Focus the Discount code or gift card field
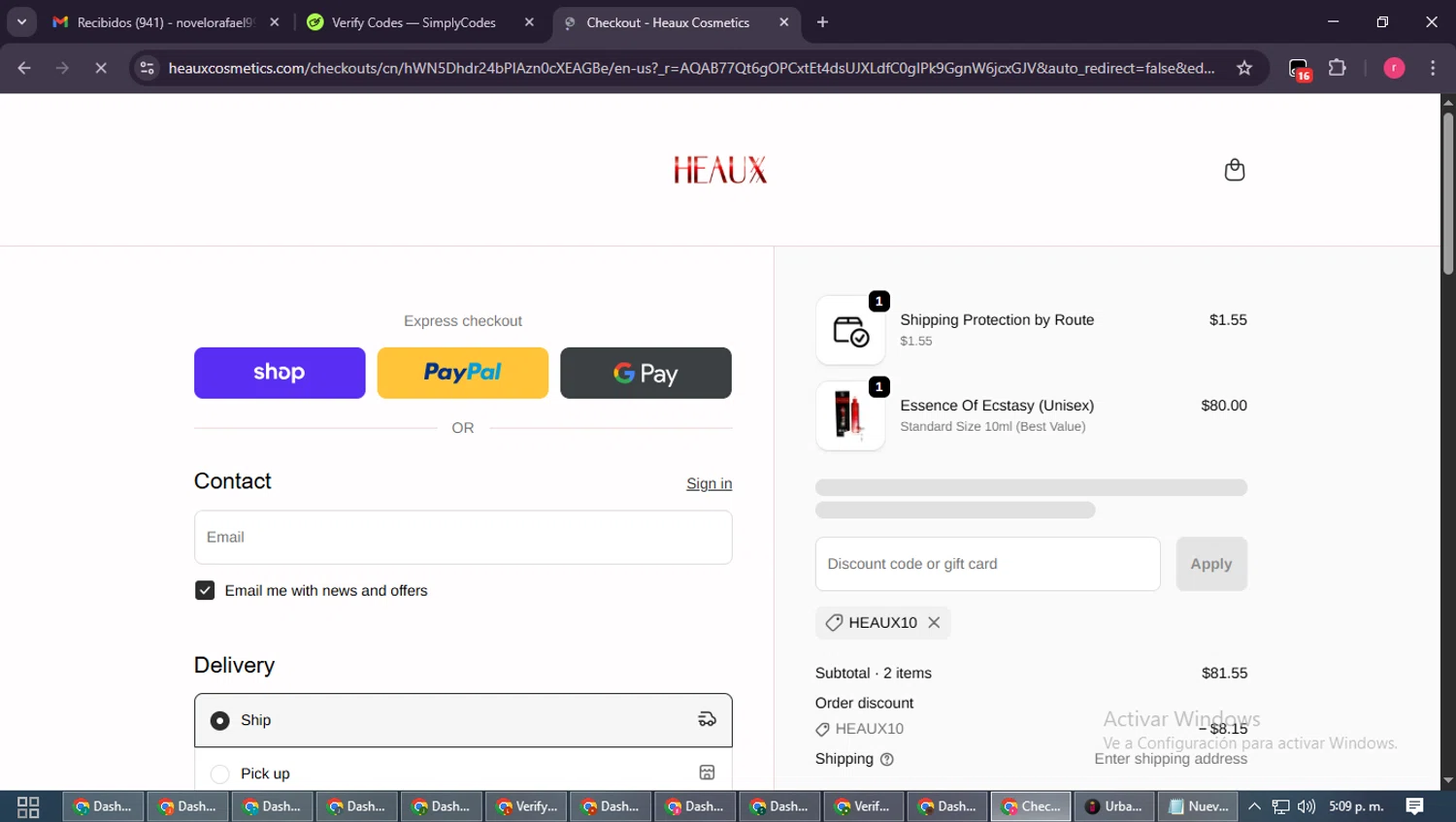Screen dimensions: 1456x822 tap(988, 564)
